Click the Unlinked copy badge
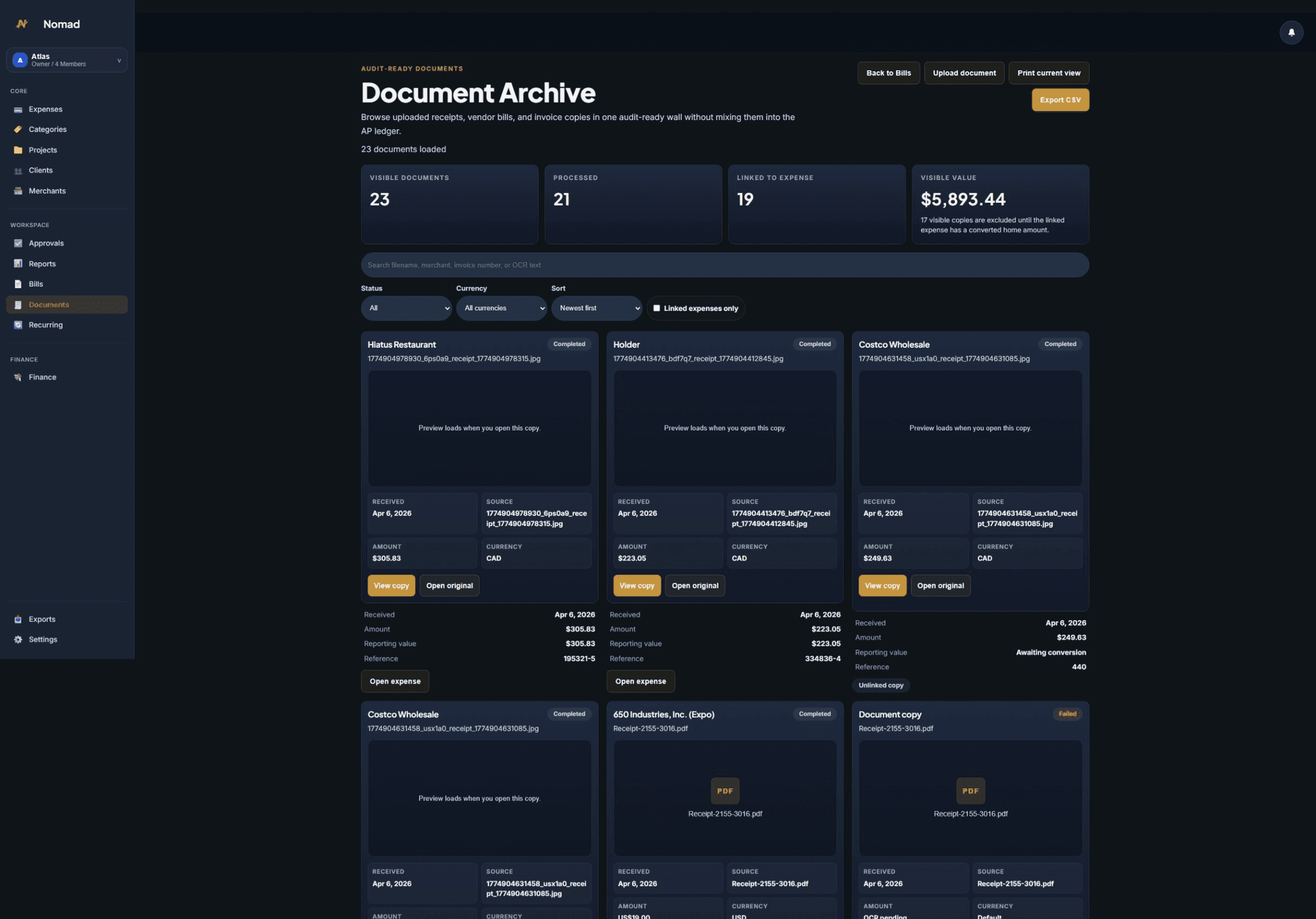Screen dimensions: 1316x919 (880, 685)
